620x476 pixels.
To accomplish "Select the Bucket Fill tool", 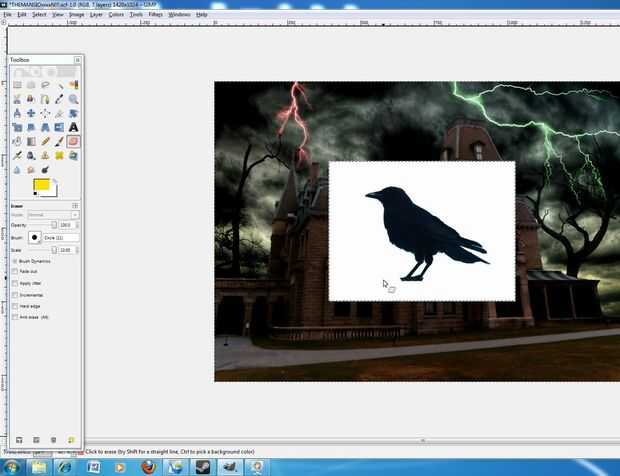I will click(x=17, y=142).
